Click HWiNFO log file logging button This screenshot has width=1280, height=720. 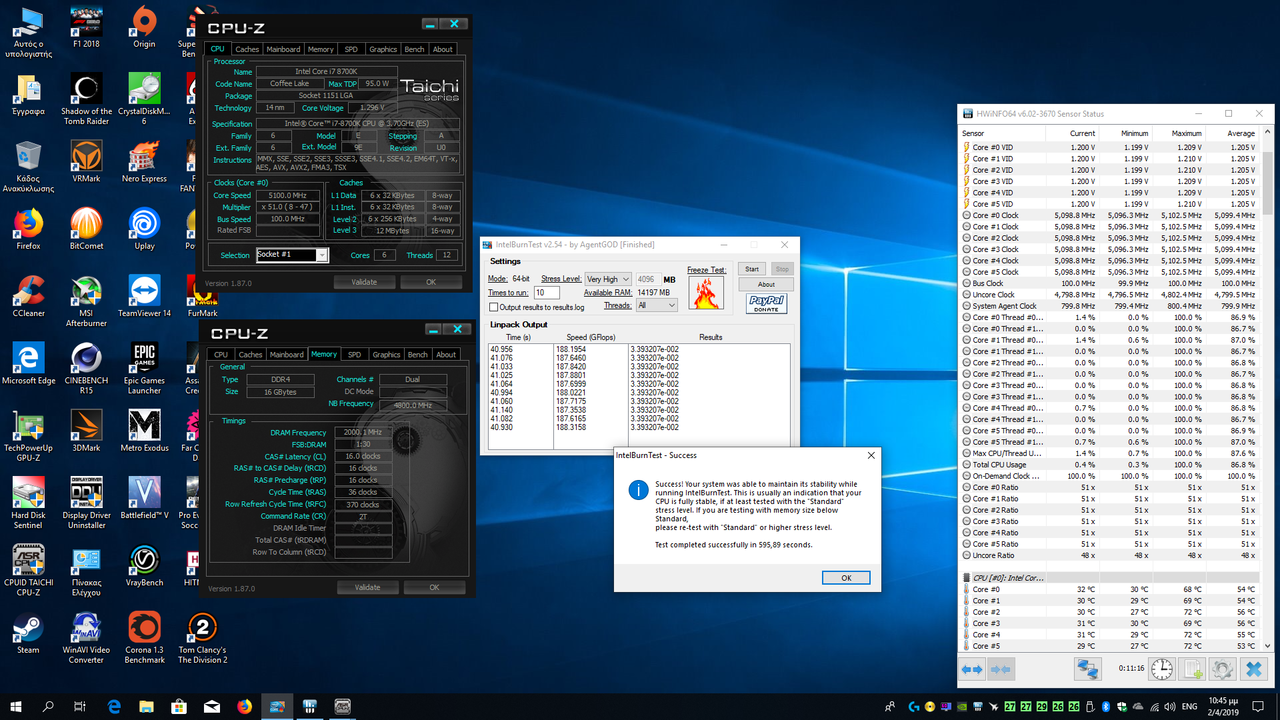pos(1192,669)
